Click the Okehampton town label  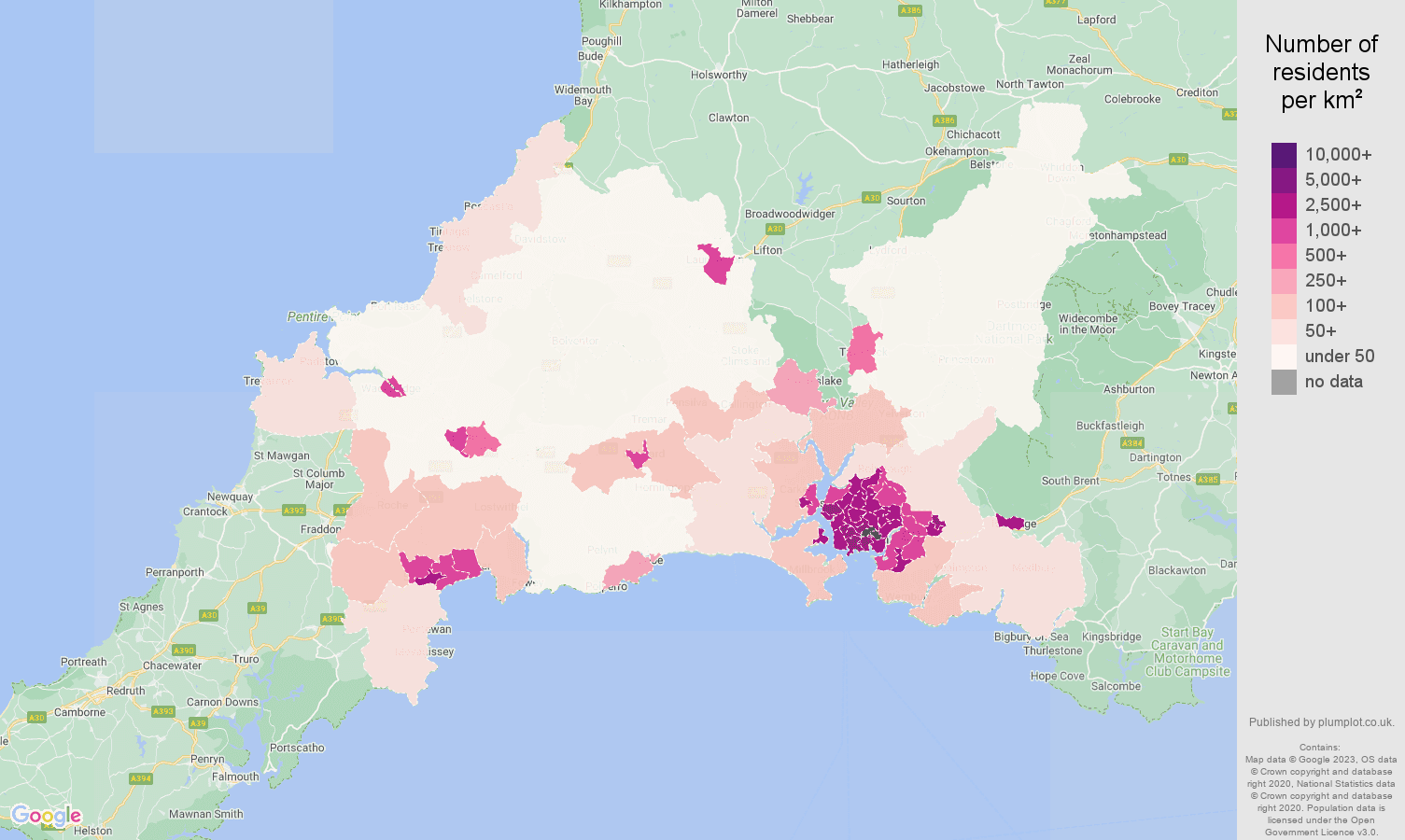[x=956, y=151]
